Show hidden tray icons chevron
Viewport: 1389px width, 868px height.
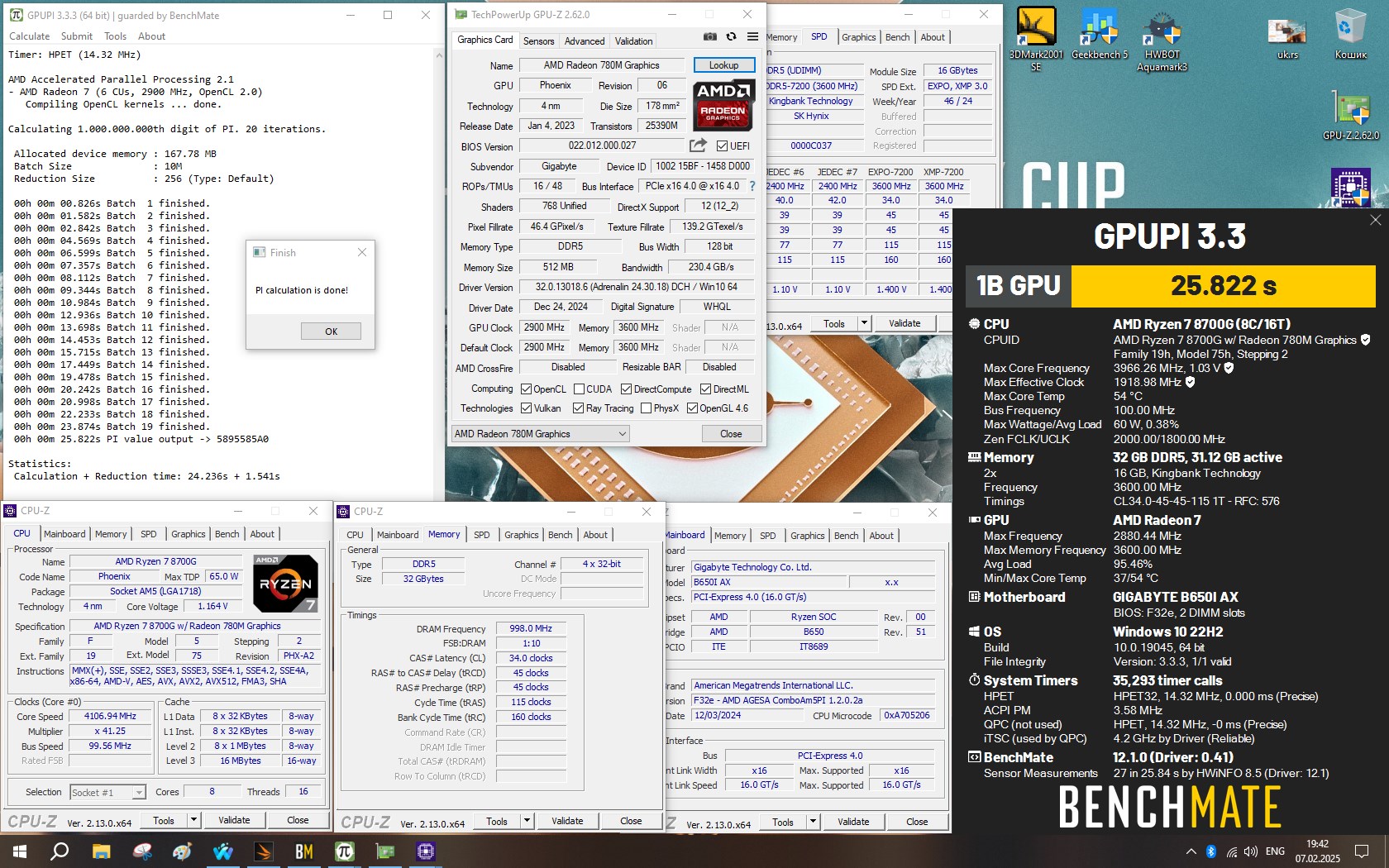[x=1191, y=851]
